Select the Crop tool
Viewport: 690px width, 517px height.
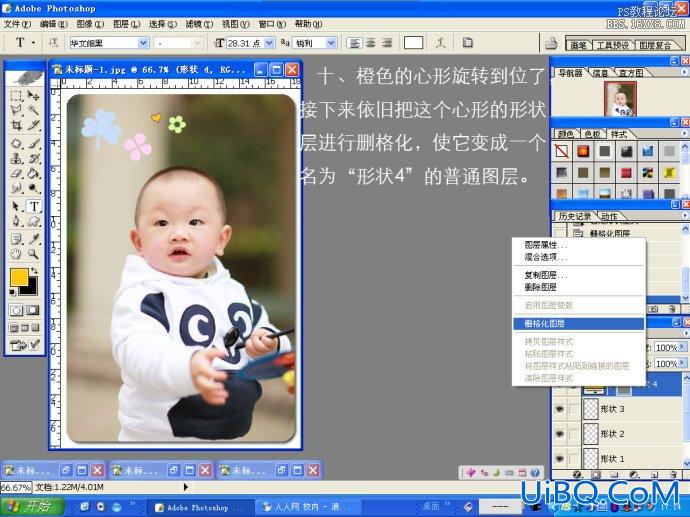[16, 125]
